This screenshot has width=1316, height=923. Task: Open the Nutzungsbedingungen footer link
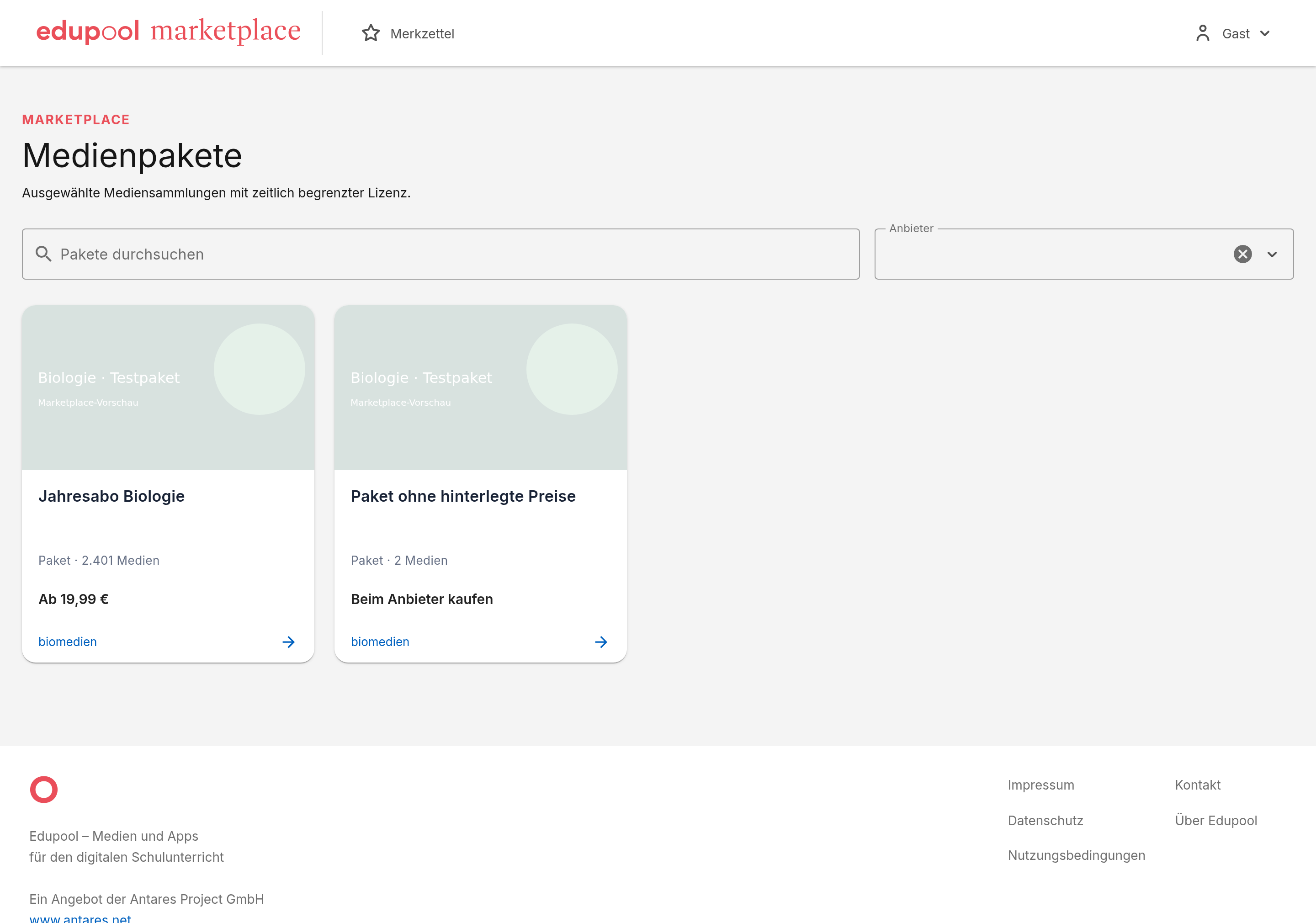coord(1077,855)
